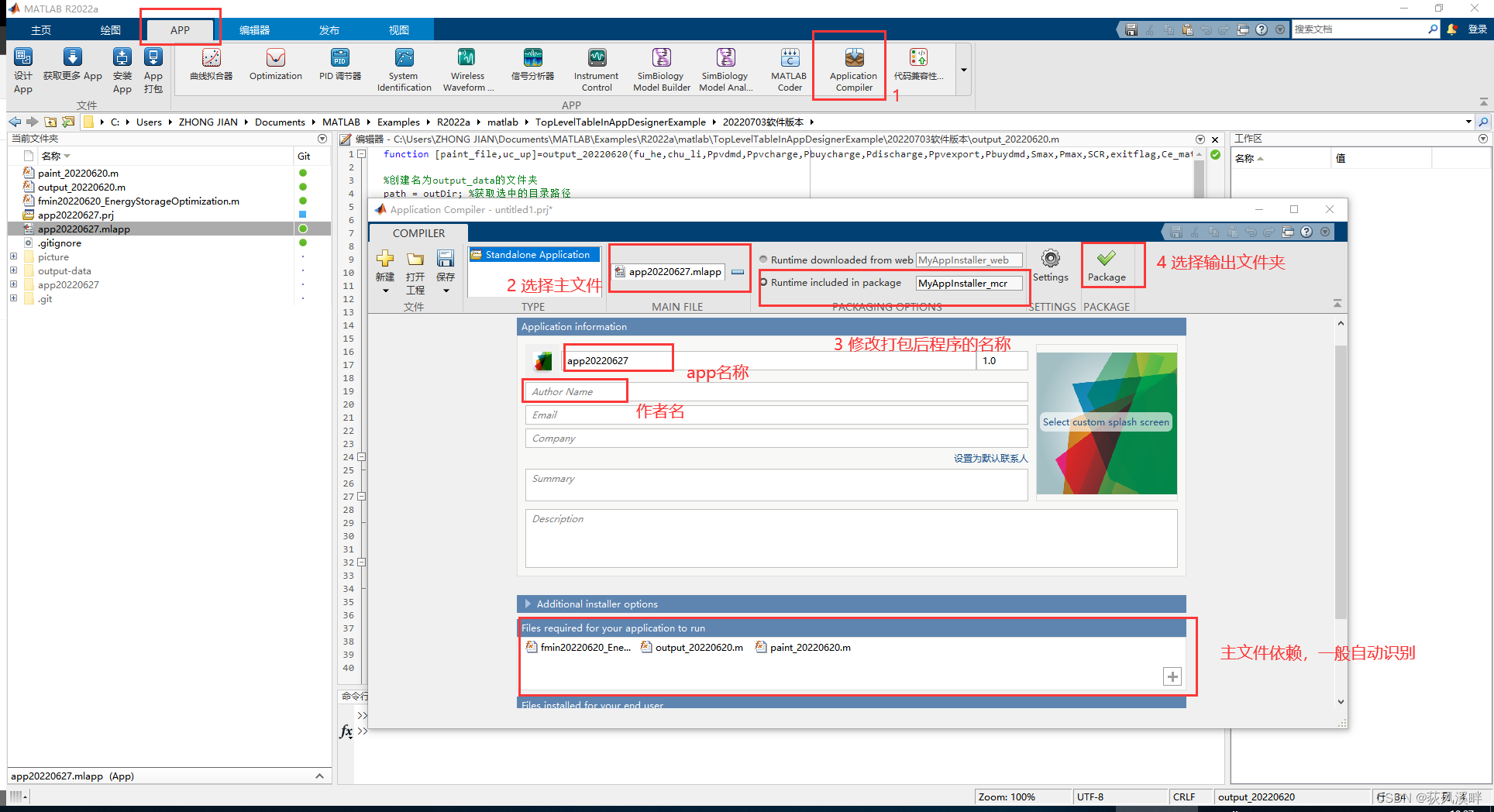The height and width of the screenshot is (812, 1494).
Task: Click the Author Name field
Action: 776,391
